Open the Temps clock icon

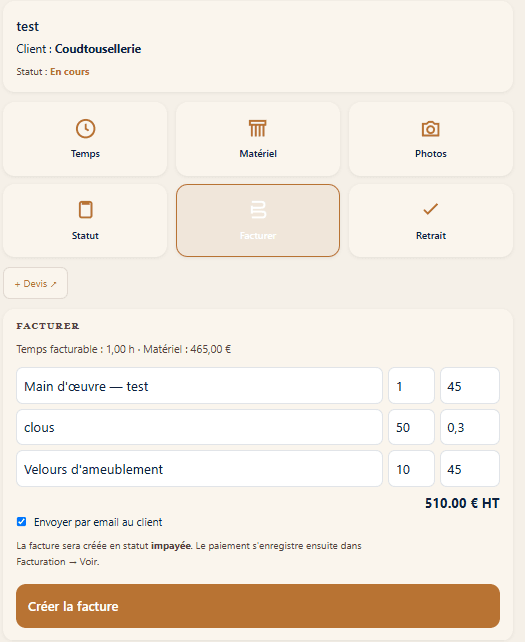[85, 129]
